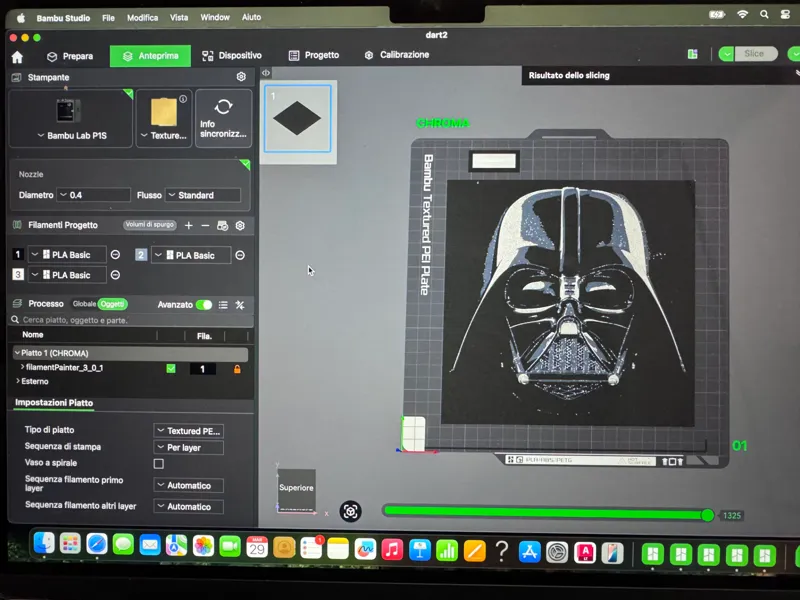Open the Modifica menu

tap(142, 17)
